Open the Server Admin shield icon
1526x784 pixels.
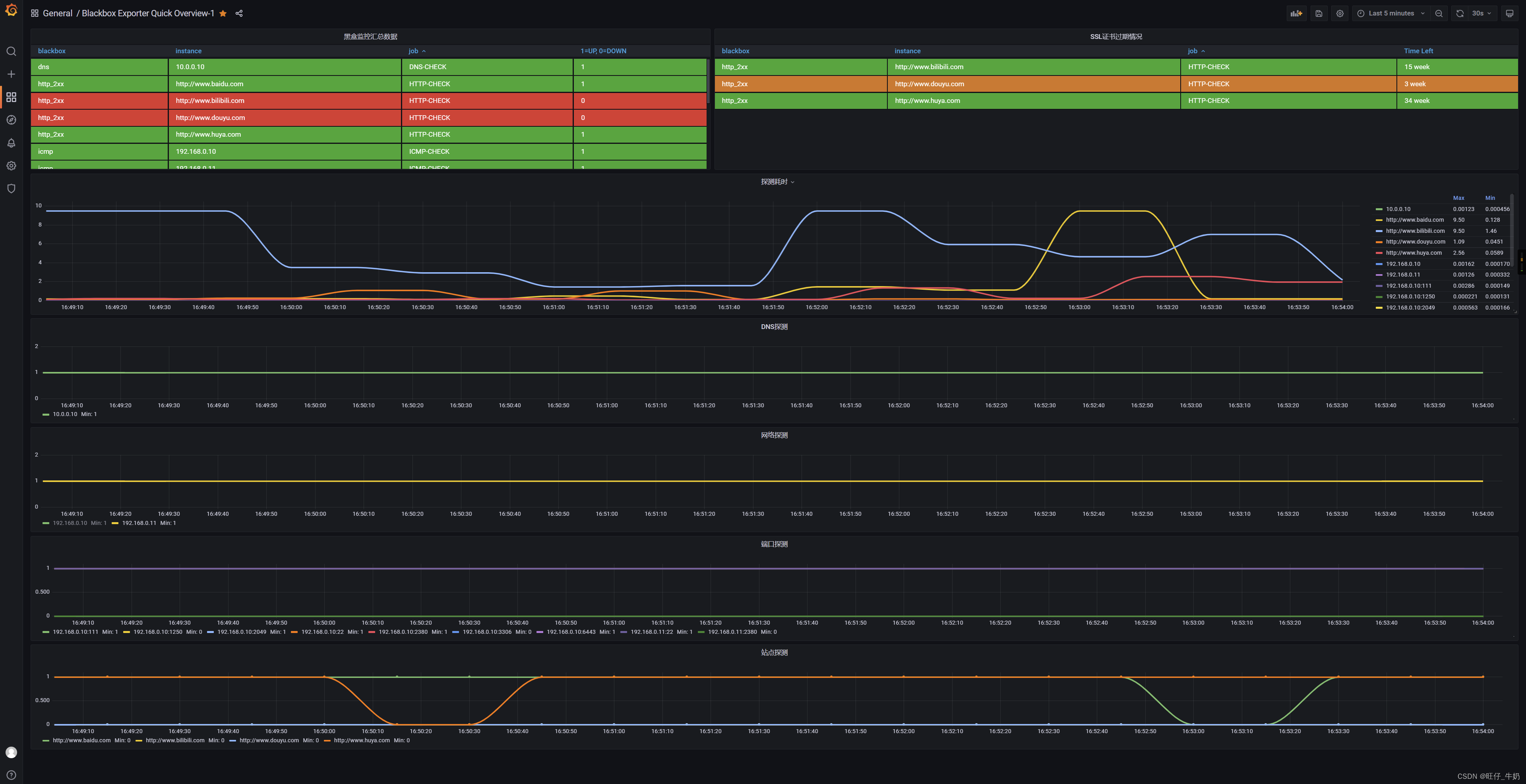(11, 188)
